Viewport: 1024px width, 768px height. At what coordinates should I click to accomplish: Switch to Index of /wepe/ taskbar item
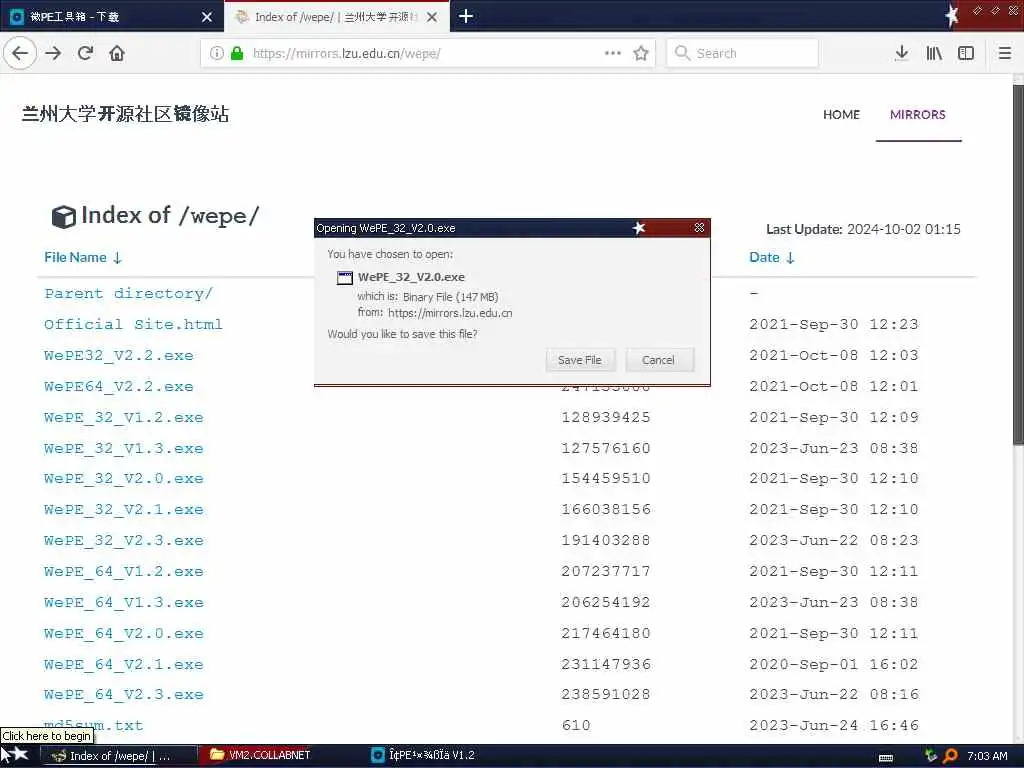click(x=119, y=756)
